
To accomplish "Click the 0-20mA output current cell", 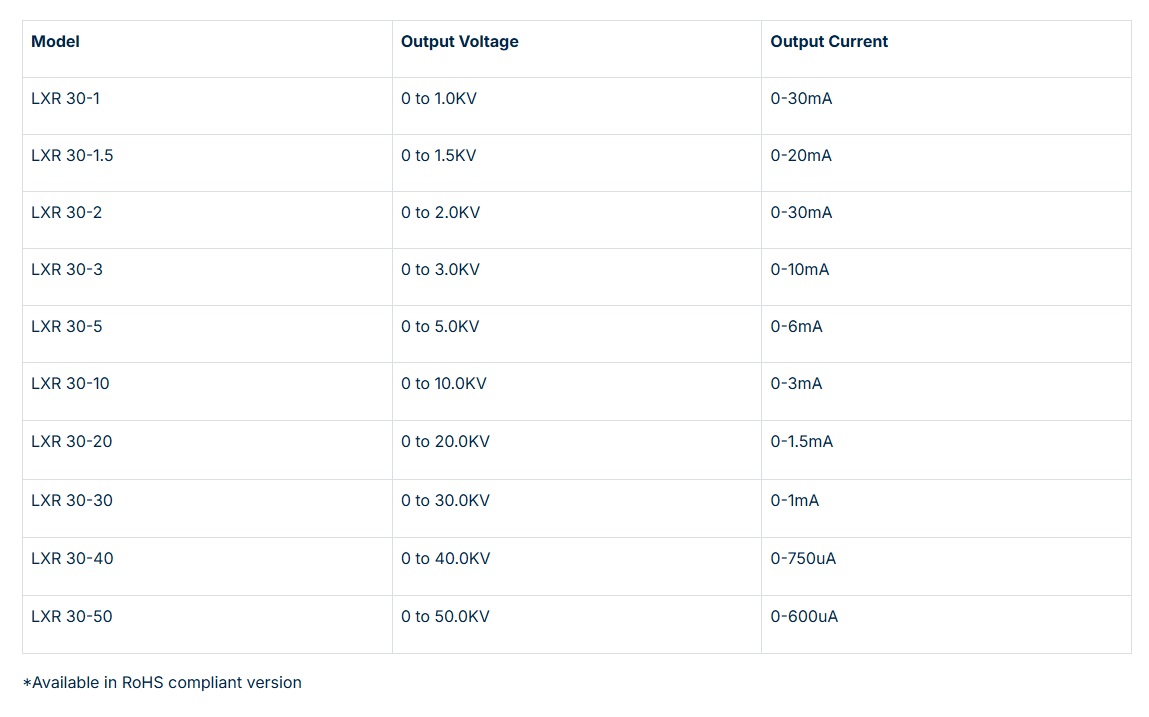I will click(801, 156).
